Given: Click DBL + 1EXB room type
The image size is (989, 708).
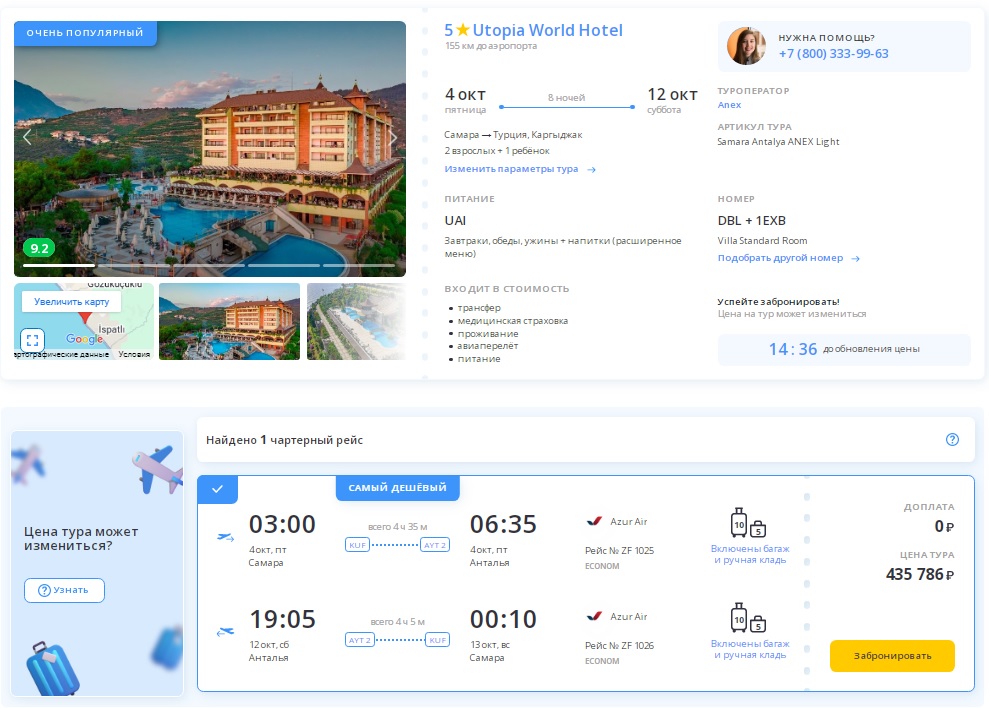Looking at the screenshot, I should click(x=751, y=221).
